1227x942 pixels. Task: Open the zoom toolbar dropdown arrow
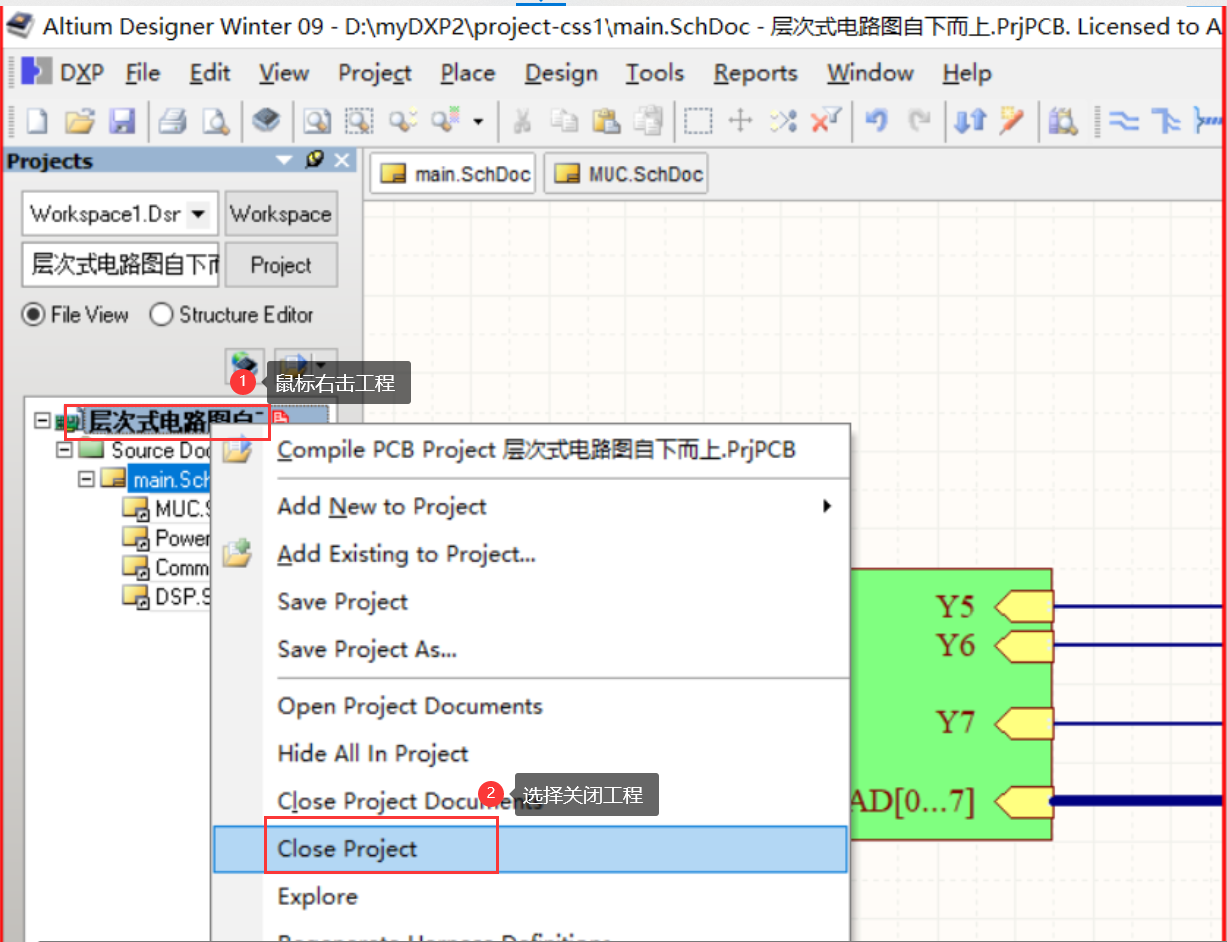(478, 122)
